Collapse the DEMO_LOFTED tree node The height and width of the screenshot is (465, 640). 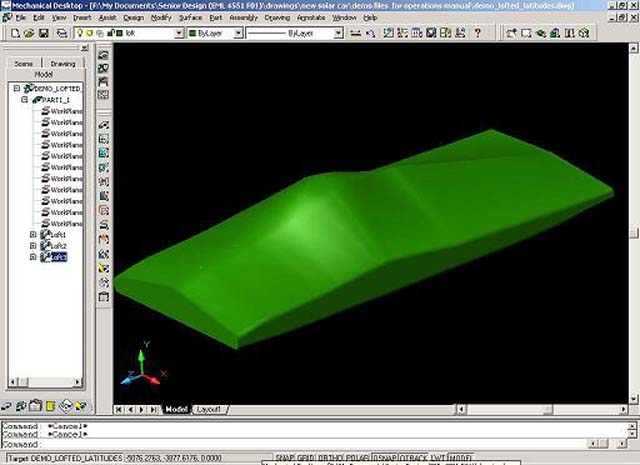pyautogui.click(x=16, y=88)
